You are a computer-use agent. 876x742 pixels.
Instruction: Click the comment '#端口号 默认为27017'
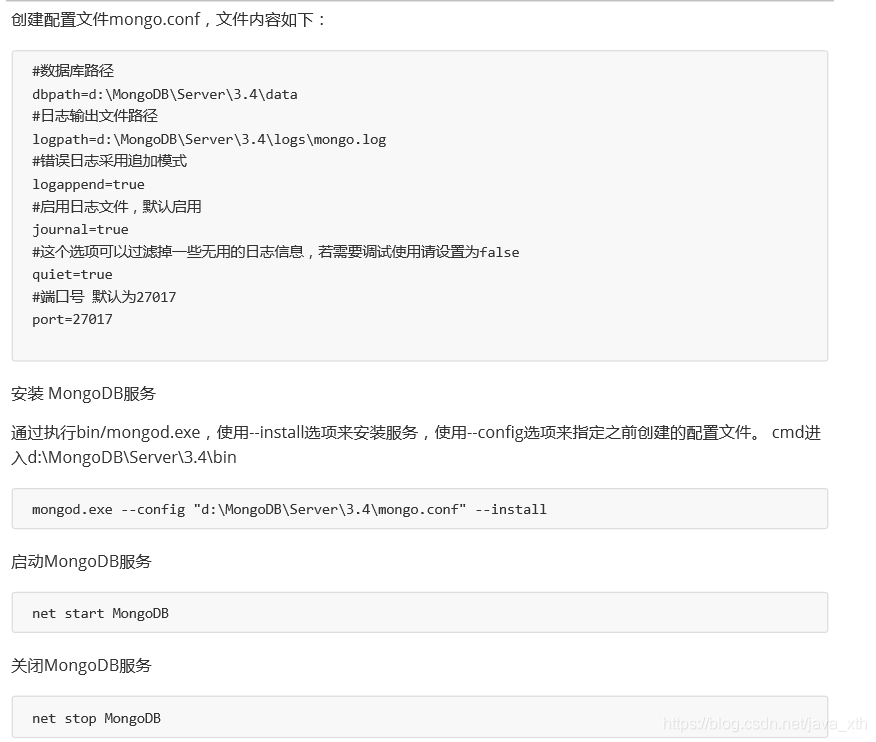click(x=104, y=297)
